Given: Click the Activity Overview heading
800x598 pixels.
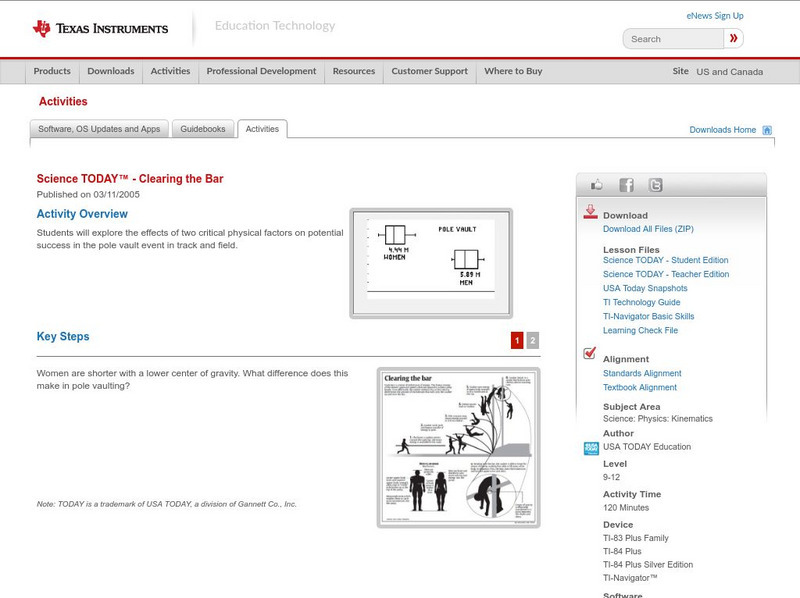Looking at the screenshot, I should point(82,214).
